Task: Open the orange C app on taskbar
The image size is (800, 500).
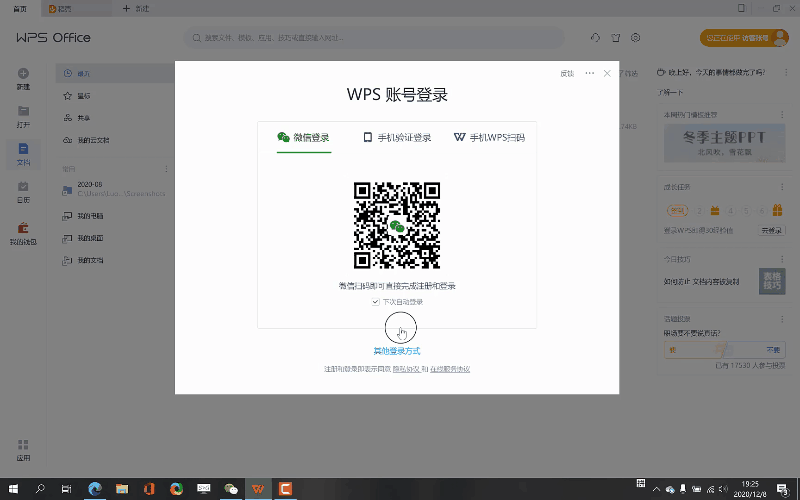Action: point(285,489)
